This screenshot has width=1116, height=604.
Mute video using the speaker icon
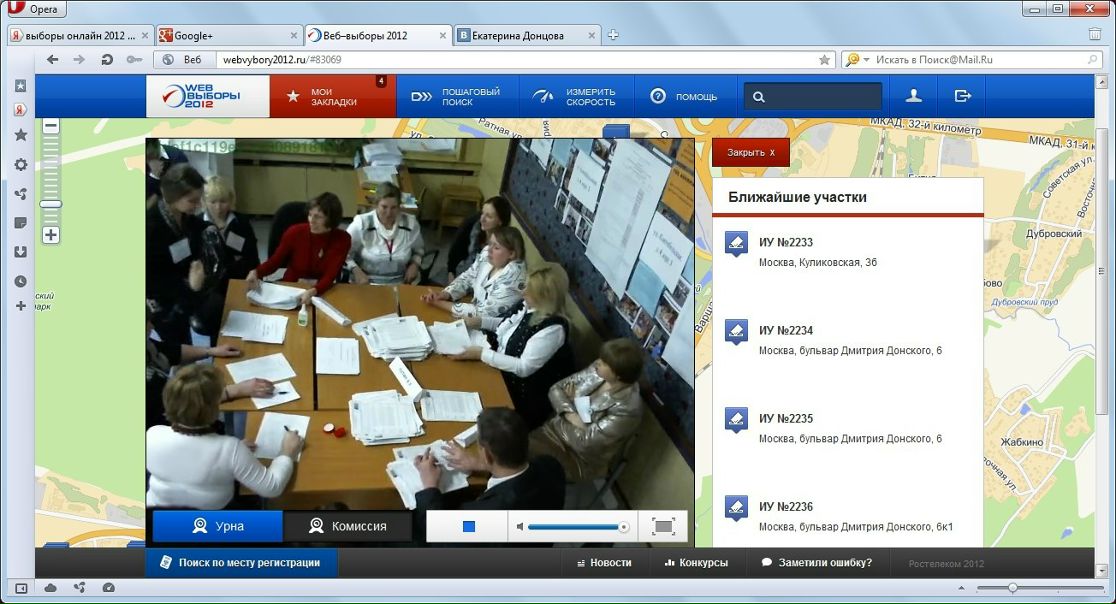click(x=520, y=526)
